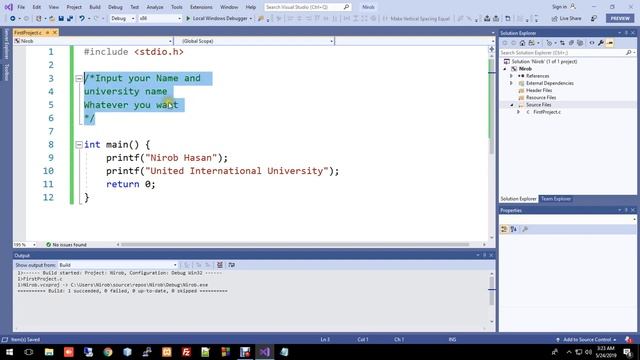This screenshot has height=360, width=640.
Task: Collapse the Source Files folder
Action: point(511,105)
